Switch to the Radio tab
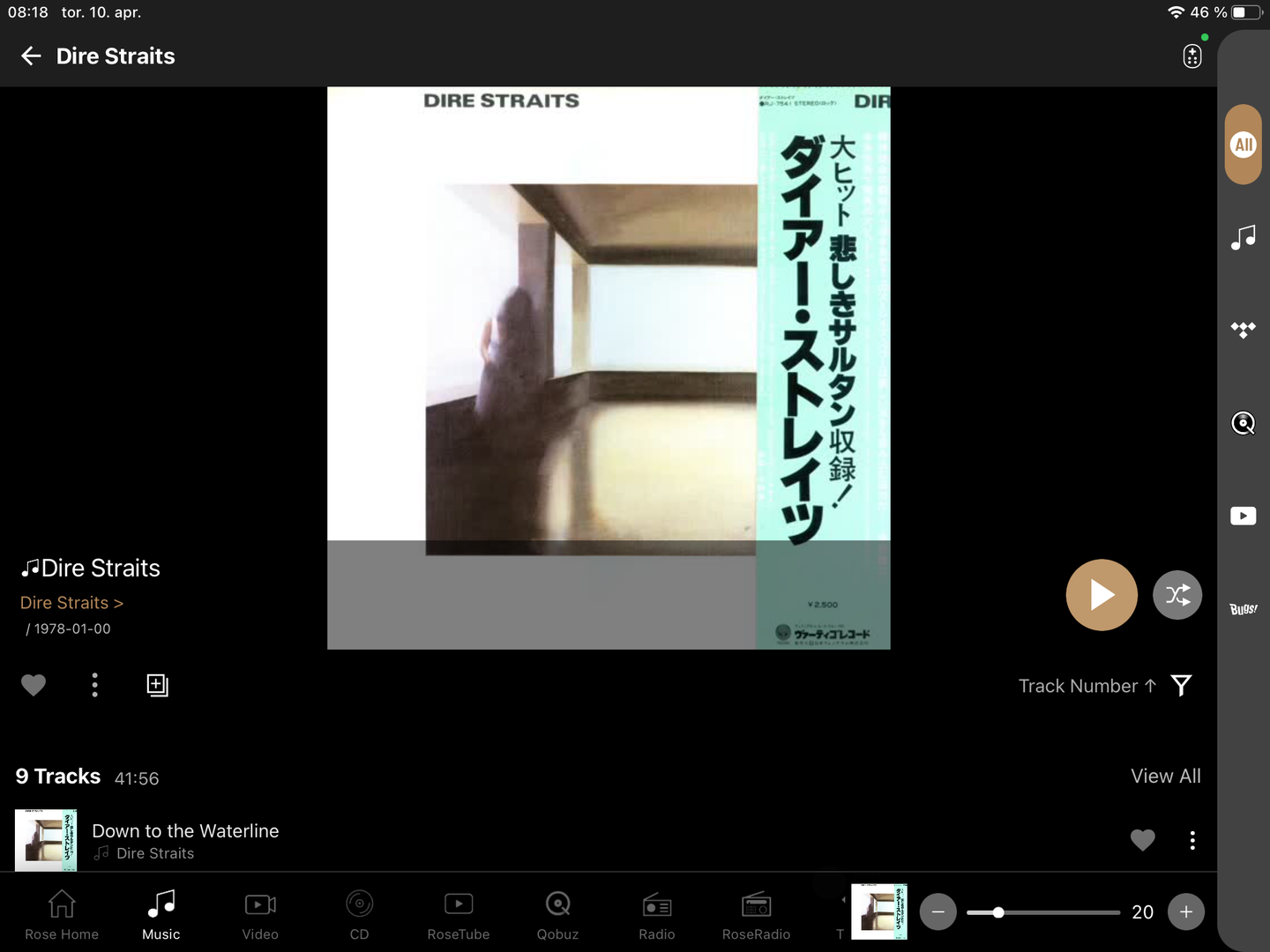This screenshot has height=952, width=1270. pyautogui.click(x=657, y=914)
